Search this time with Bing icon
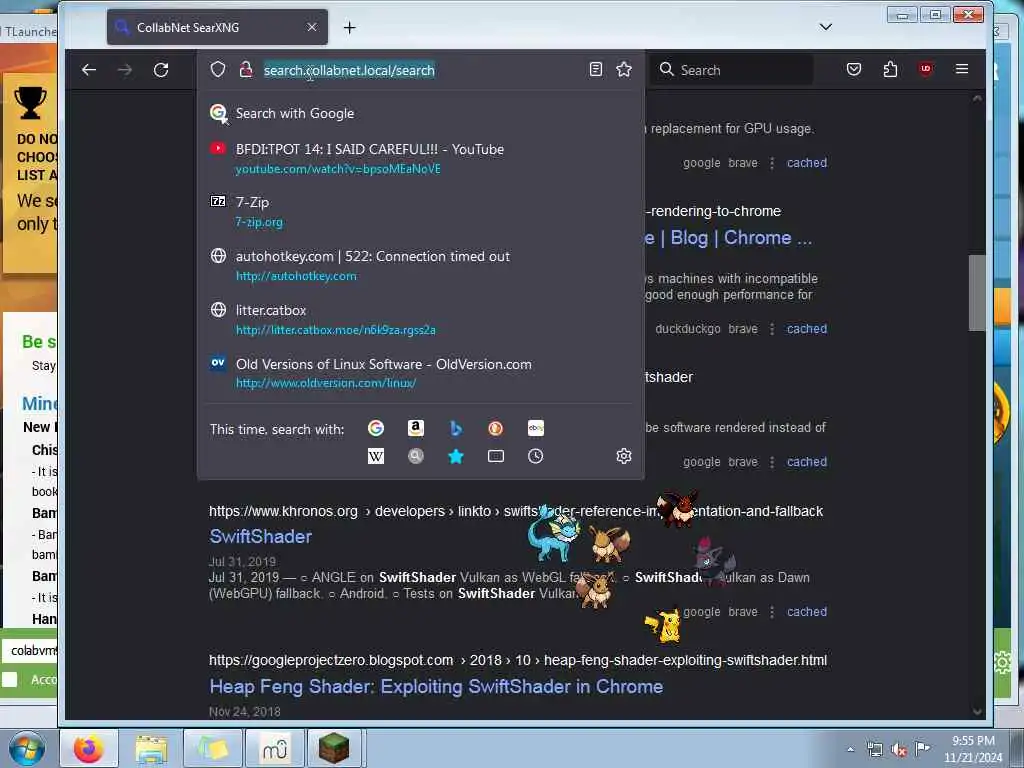This screenshot has width=1024, height=768. tap(456, 428)
